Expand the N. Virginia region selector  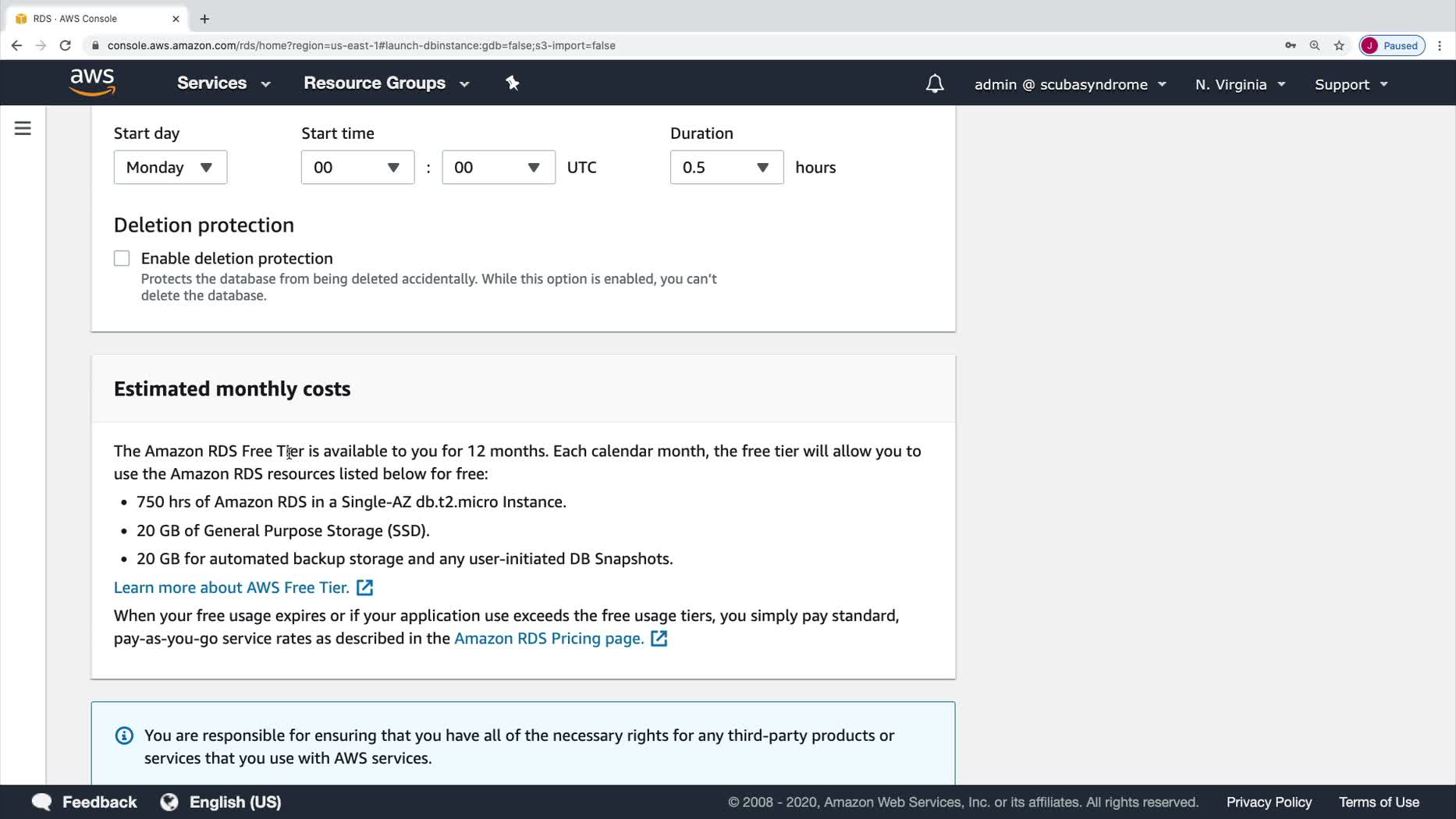[x=1239, y=84]
